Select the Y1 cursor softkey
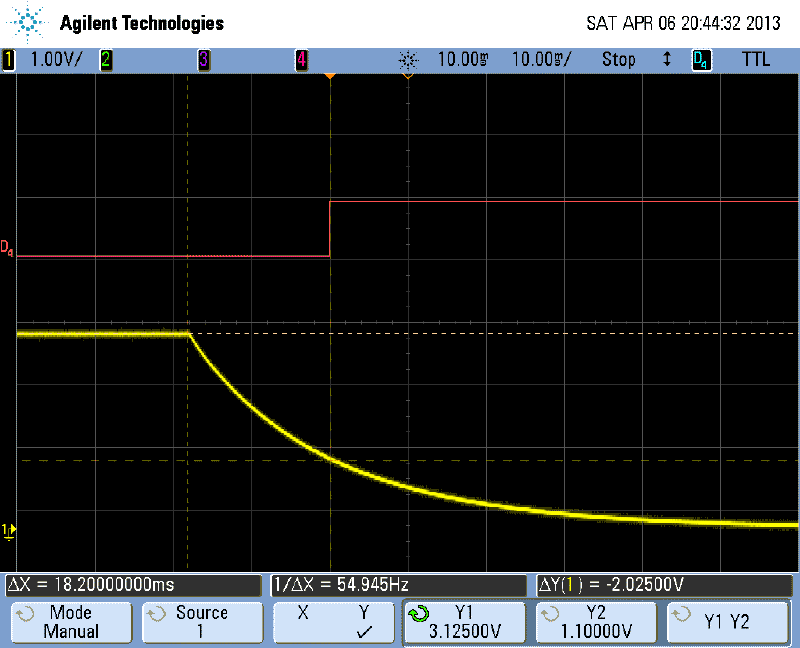This screenshot has width=800, height=648. coord(464,621)
